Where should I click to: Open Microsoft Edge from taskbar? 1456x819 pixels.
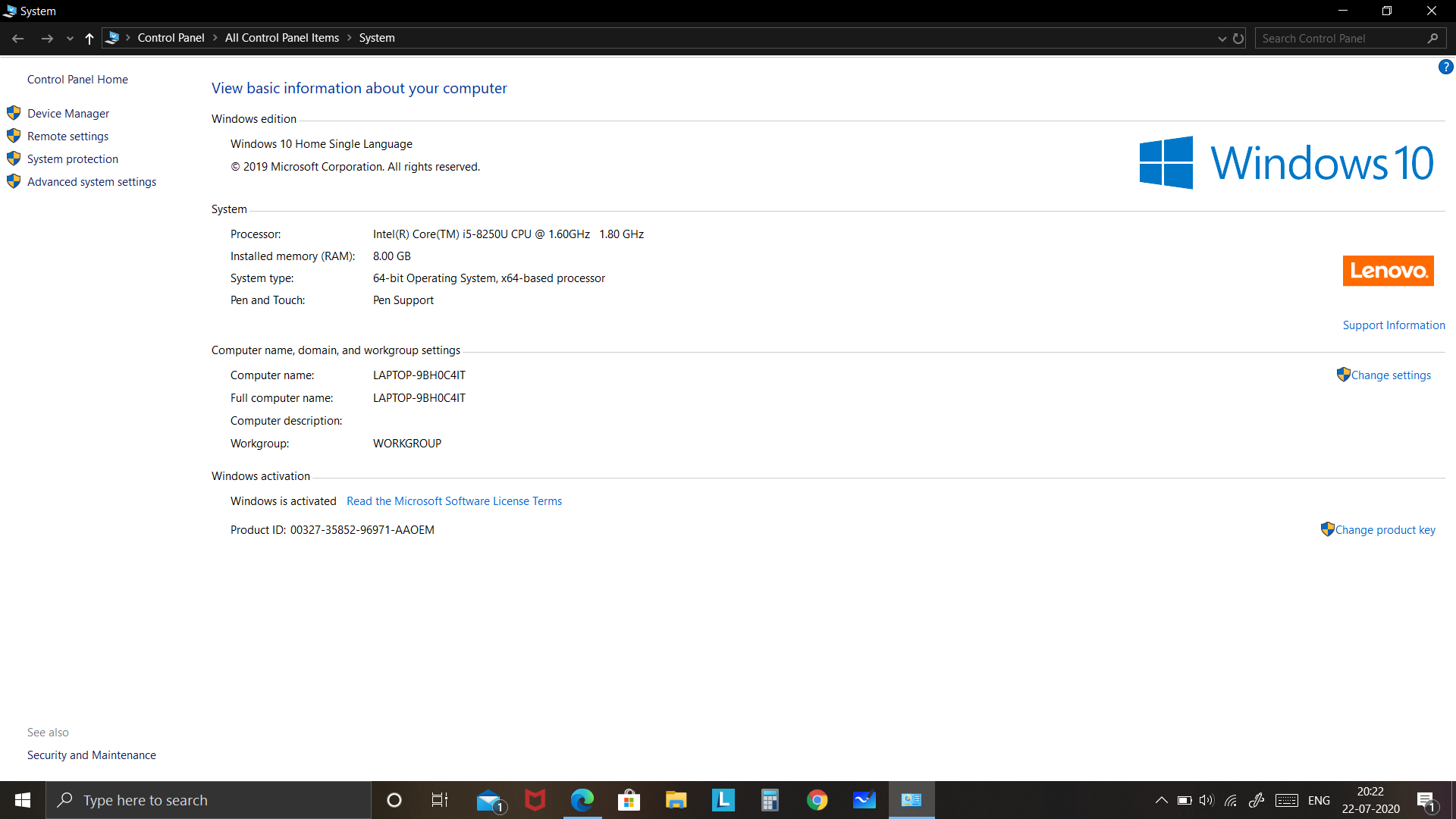click(582, 800)
